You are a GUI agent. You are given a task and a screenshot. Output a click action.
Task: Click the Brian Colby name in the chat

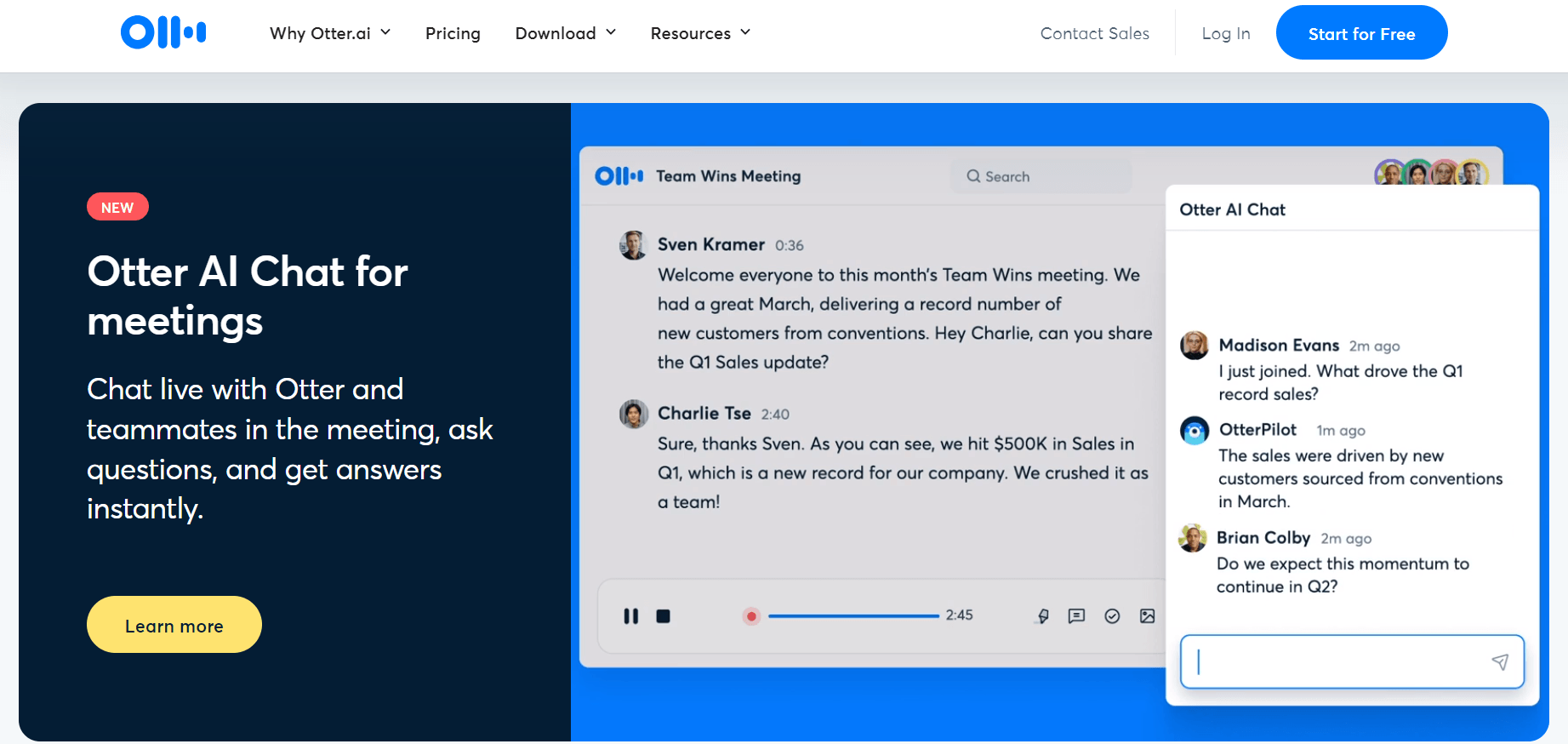[x=1263, y=537]
